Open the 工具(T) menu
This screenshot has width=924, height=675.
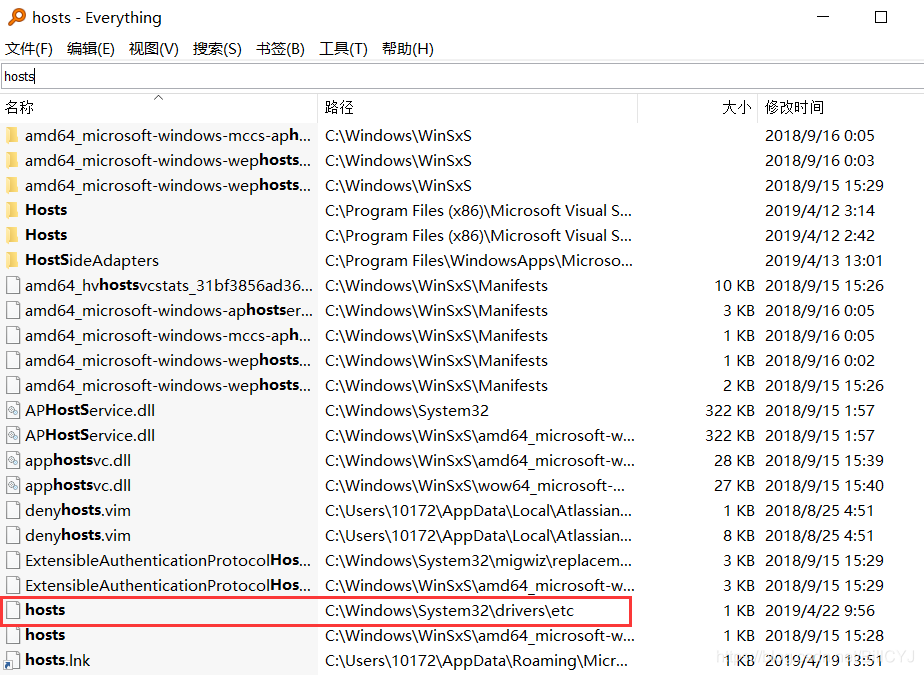pos(343,49)
